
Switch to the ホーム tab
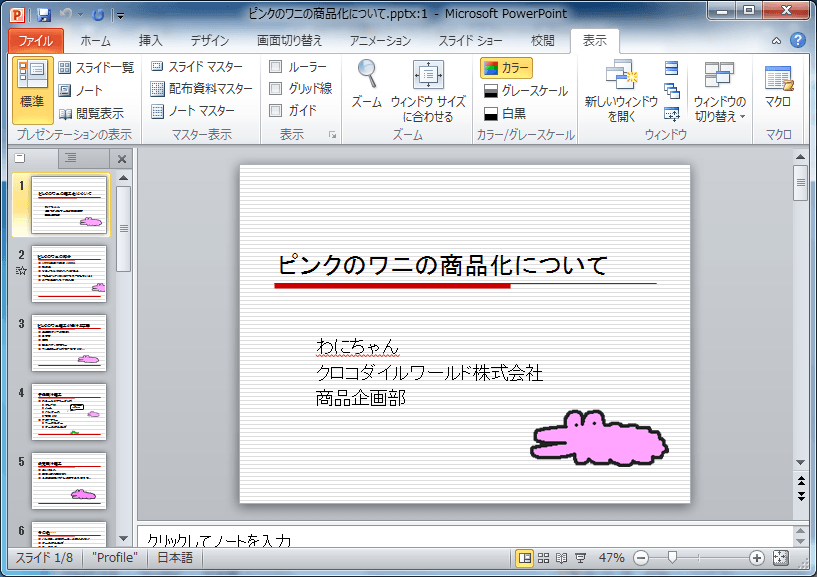[95, 41]
